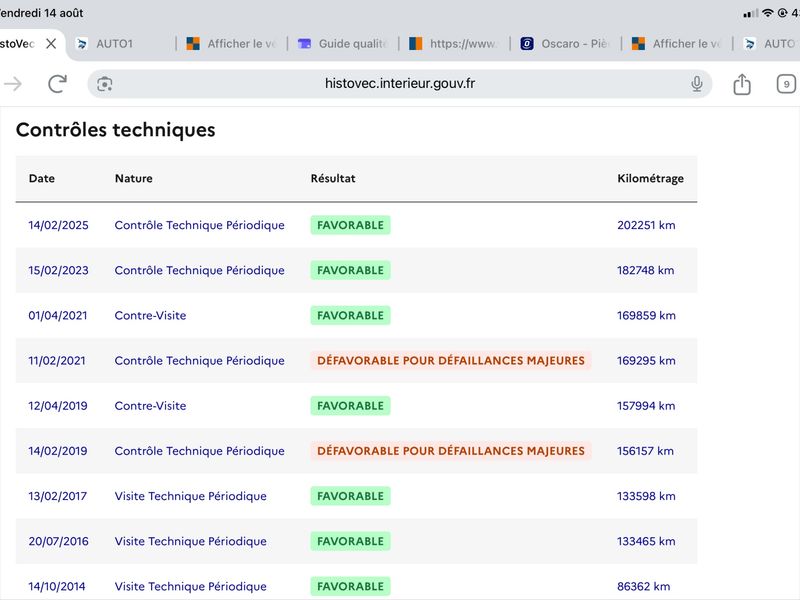
Task: Open the share sheet icon
Action: [x=742, y=84]
